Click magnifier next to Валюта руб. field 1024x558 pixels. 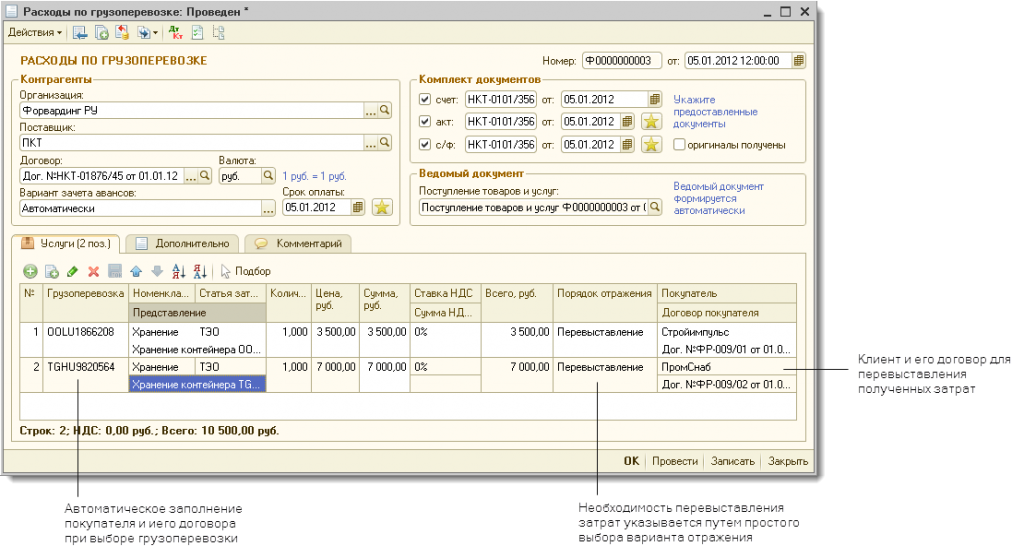(x=268, y=176)
